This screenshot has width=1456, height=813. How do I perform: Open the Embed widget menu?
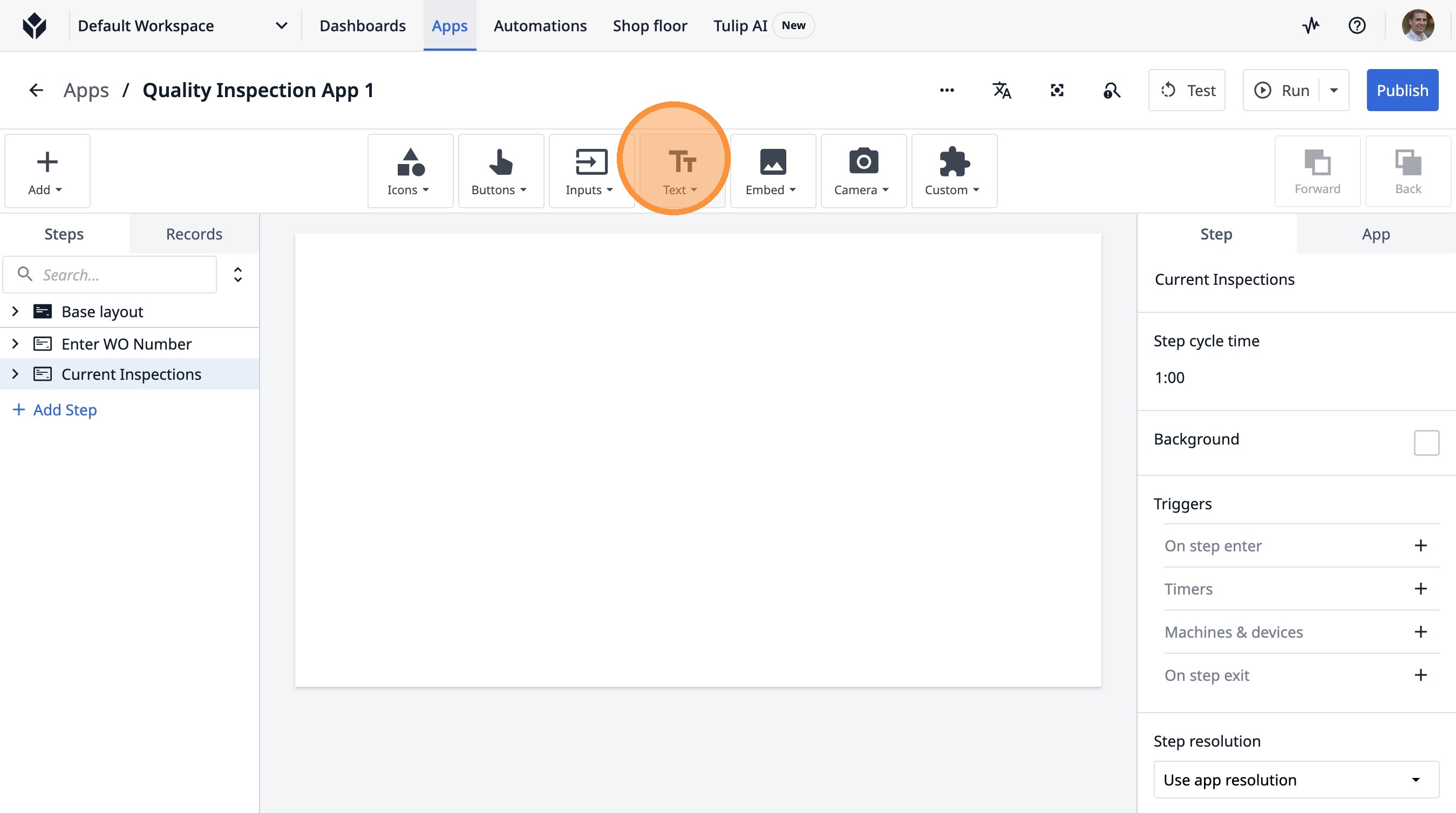coord(772,171)
